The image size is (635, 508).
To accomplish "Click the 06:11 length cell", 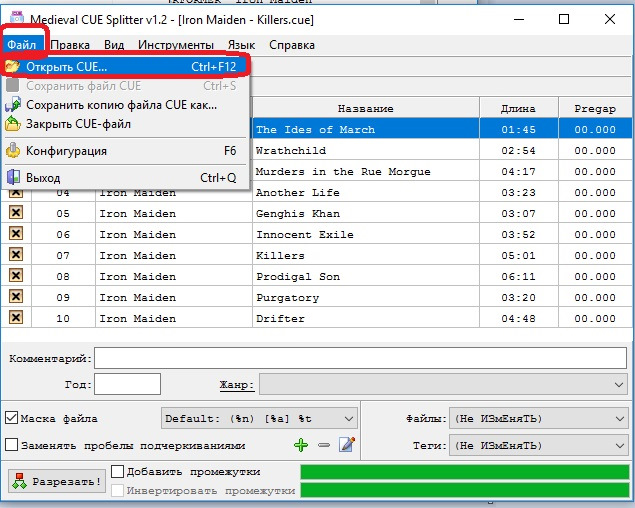I will [x=518, y=277].
